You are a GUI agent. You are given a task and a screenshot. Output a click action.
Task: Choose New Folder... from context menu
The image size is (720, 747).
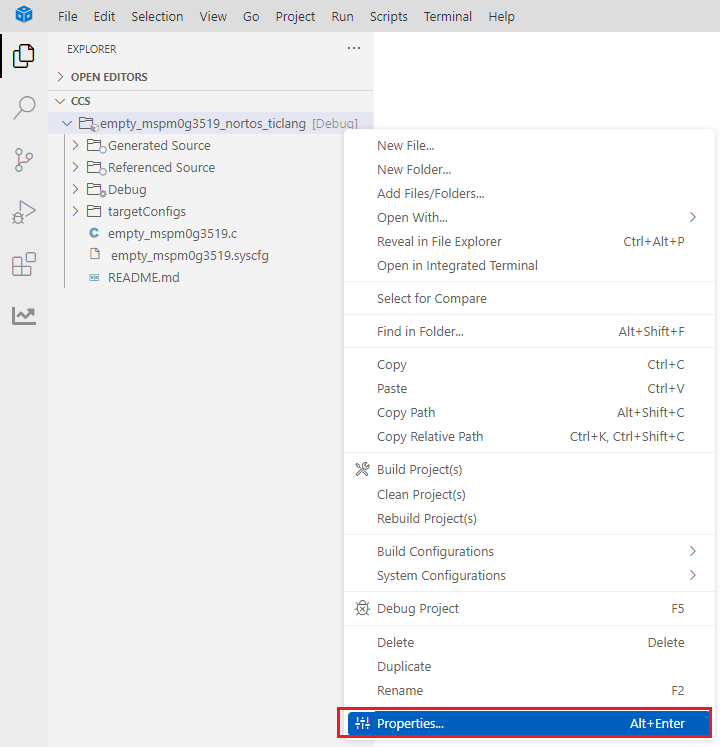[x=529, y=170]
